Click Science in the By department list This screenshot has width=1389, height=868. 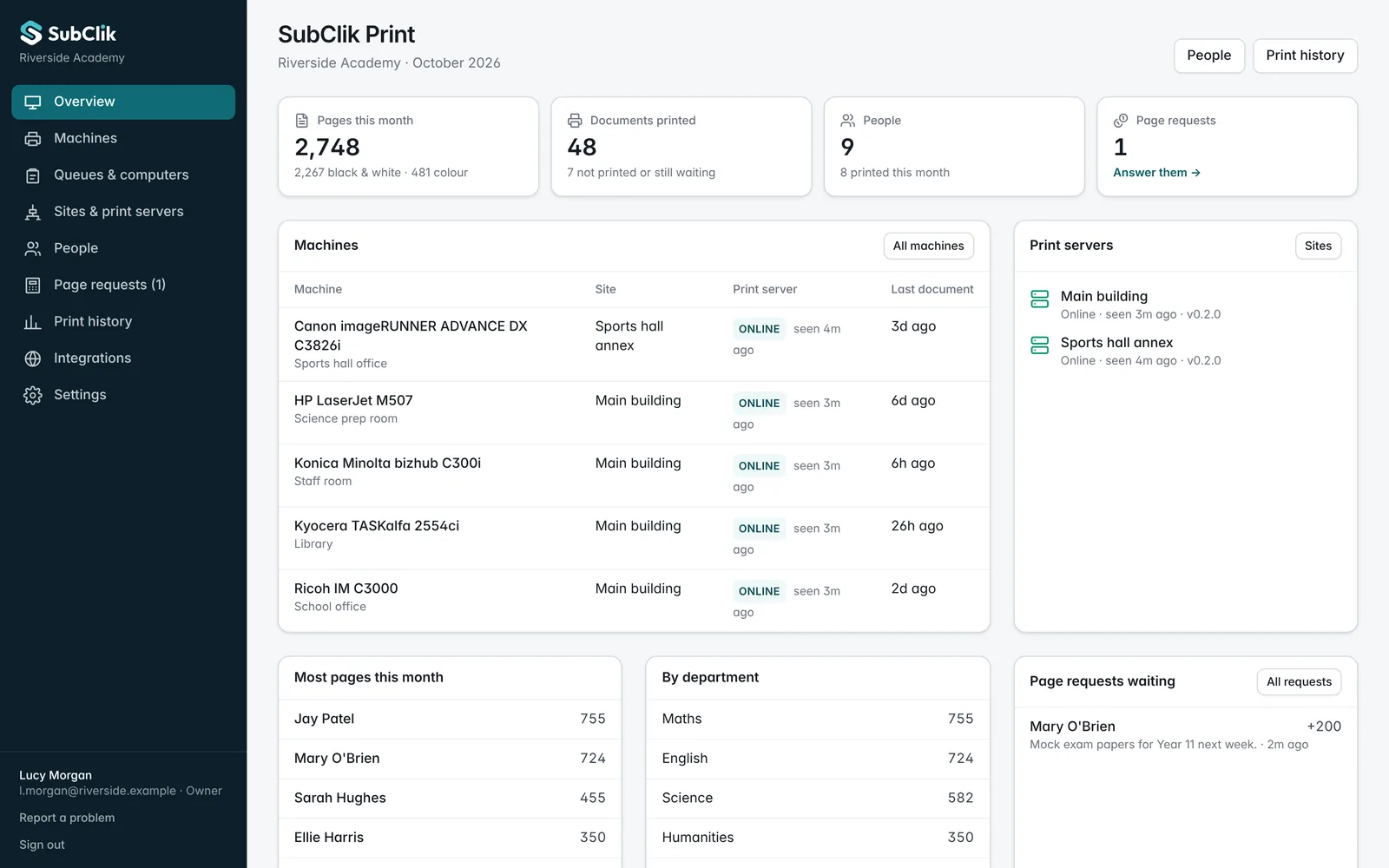818,799
